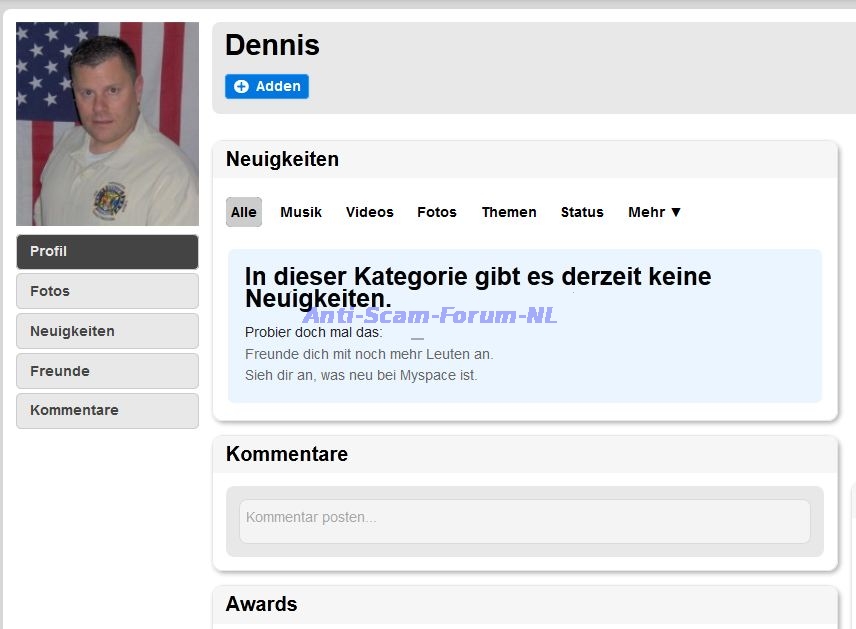Go to Neuigkeiten in the sidebar
This screenshot has height=629, width=856.
click(x=107, y=331)
